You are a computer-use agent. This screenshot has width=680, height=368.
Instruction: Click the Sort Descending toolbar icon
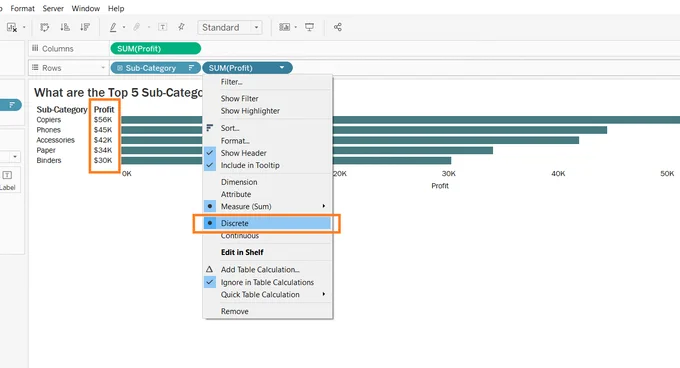click(x=85, y=27)
